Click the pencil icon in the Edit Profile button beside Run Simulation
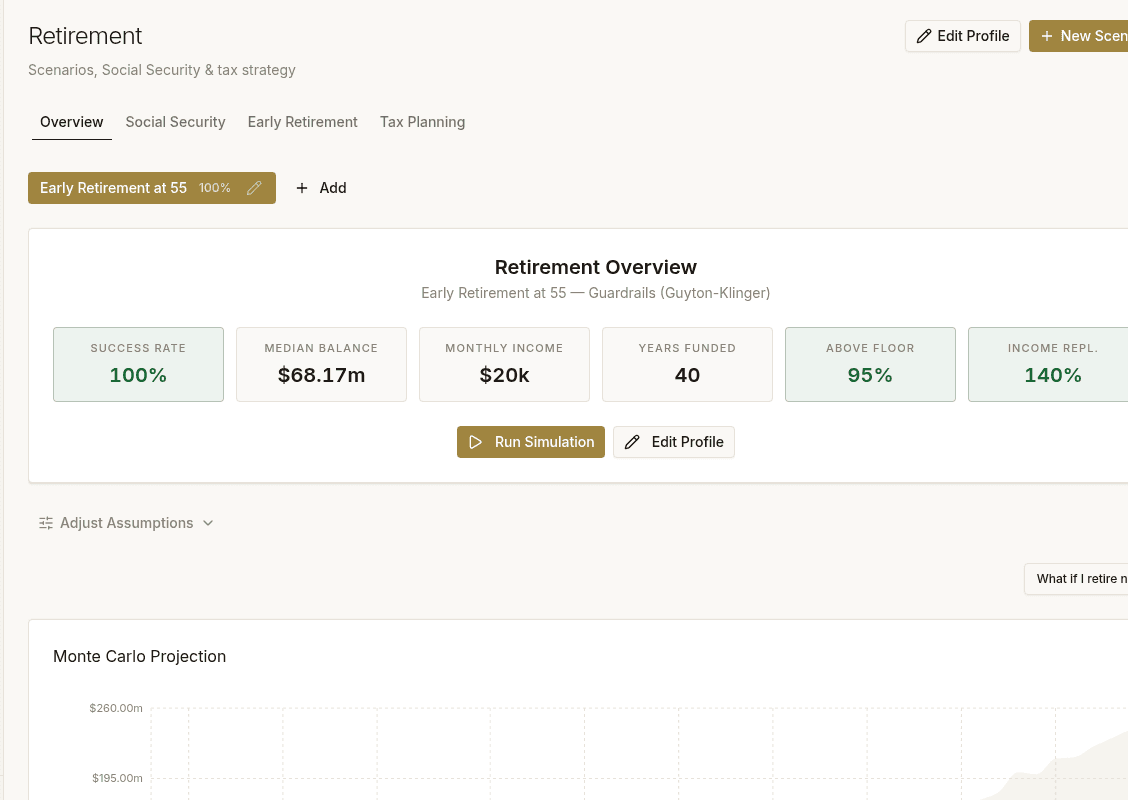This screenshot has height=800, width=1128. click(x=632, y=442)
